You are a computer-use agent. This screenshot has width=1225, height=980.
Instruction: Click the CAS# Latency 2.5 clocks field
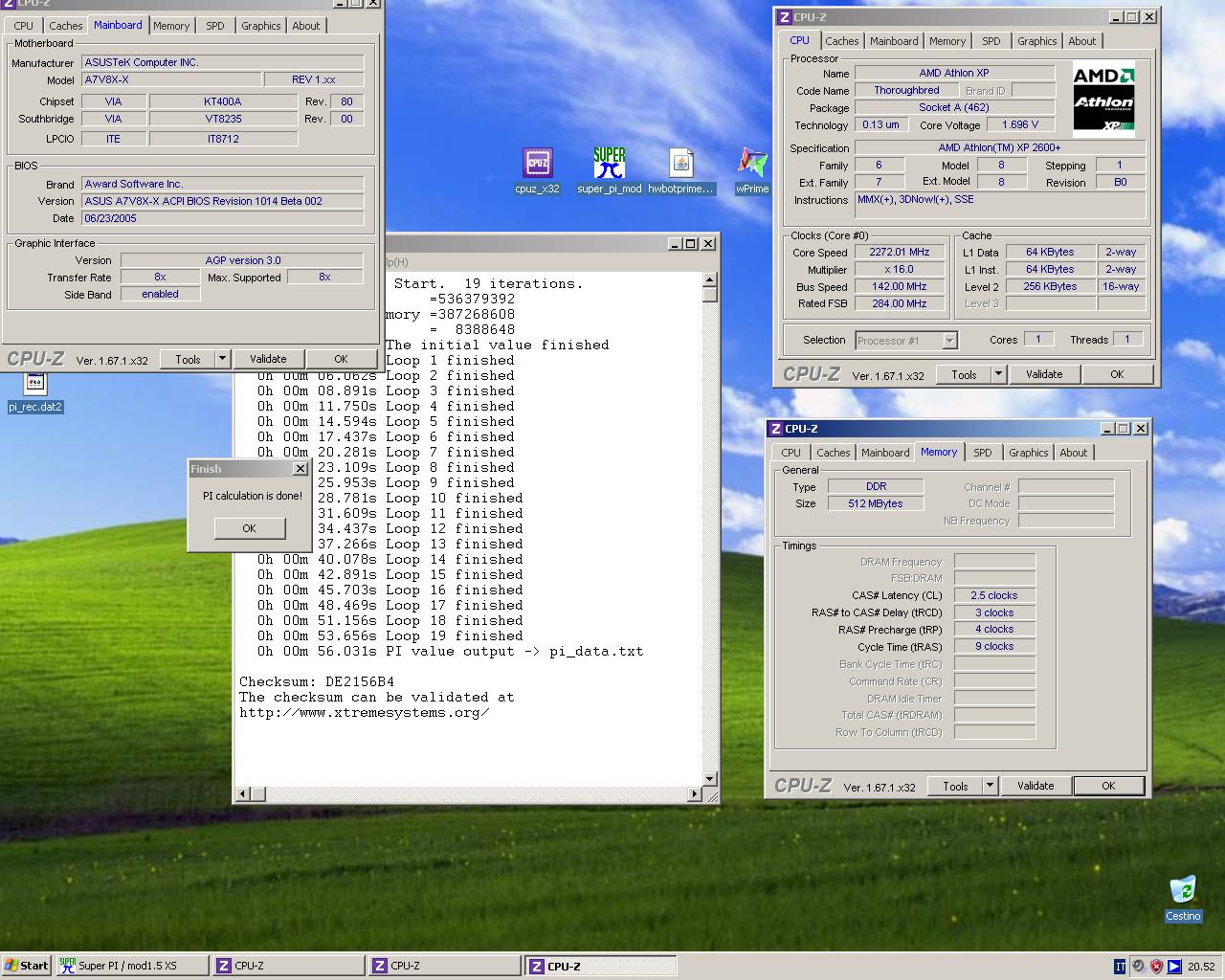click(x=994, y=595)
